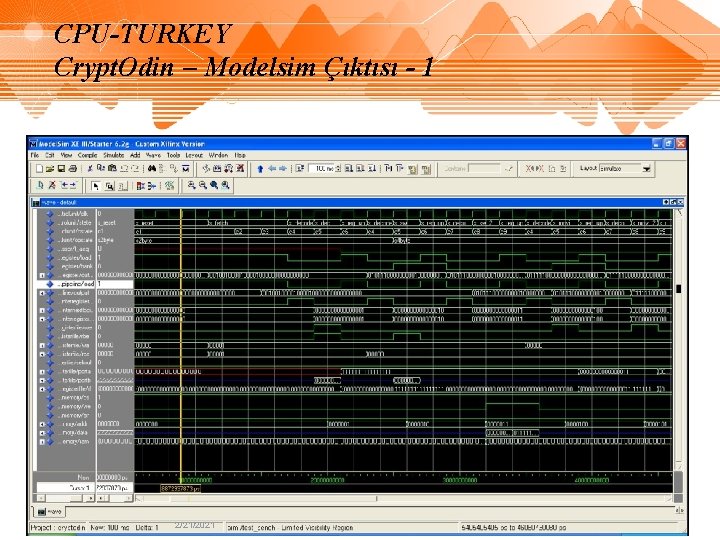Viewport: 720px width, 540px height.
Task: Click the run length stepper arrows
Action: pos(338,169)
